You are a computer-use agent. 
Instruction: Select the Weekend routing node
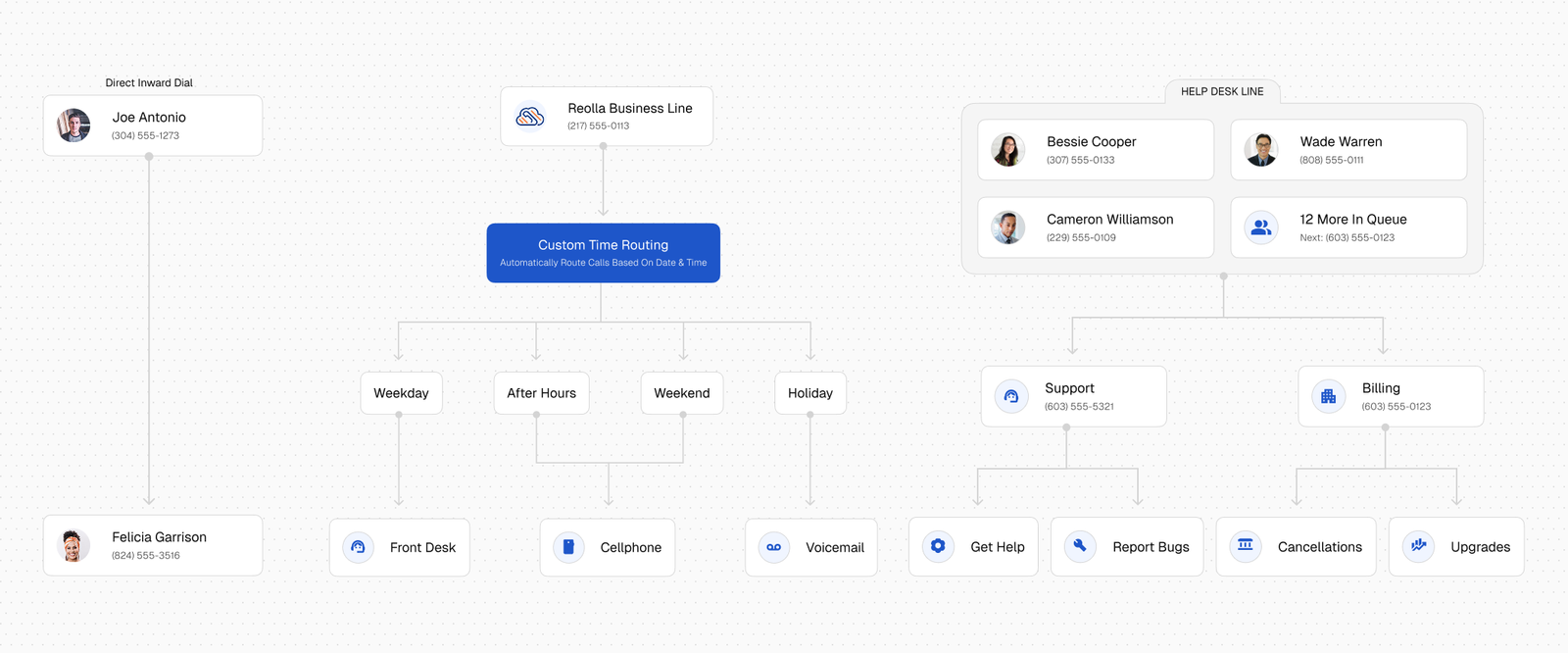pyautogui.click(x=681, y=393)
